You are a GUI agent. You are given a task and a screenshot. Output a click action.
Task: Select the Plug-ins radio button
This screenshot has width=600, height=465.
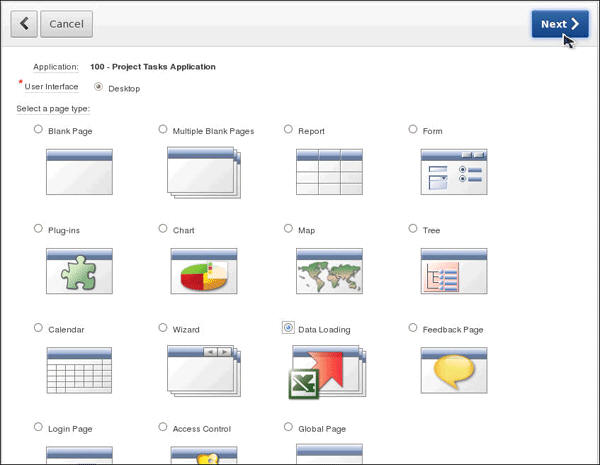38,228
